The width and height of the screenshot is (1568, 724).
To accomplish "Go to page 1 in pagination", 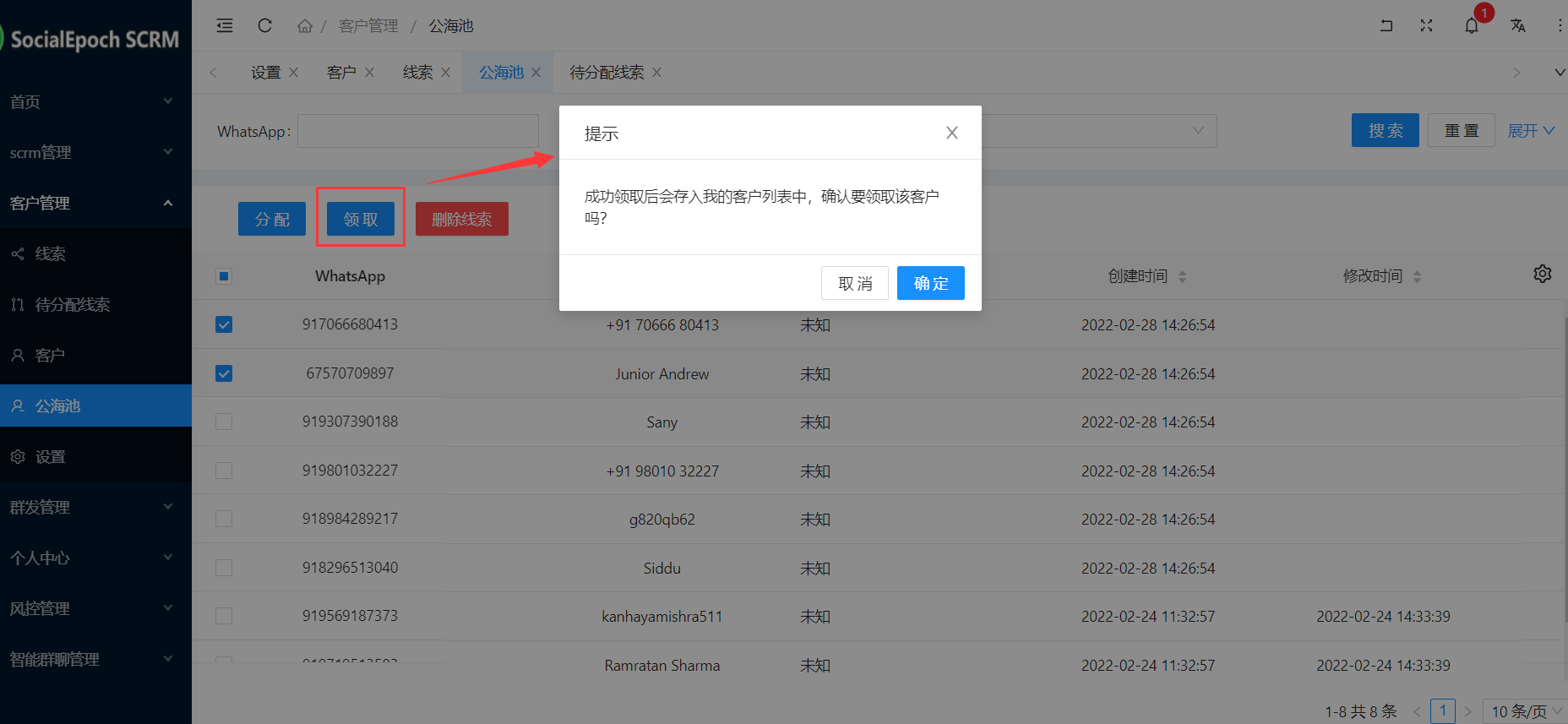I will tap(1443, 711).
